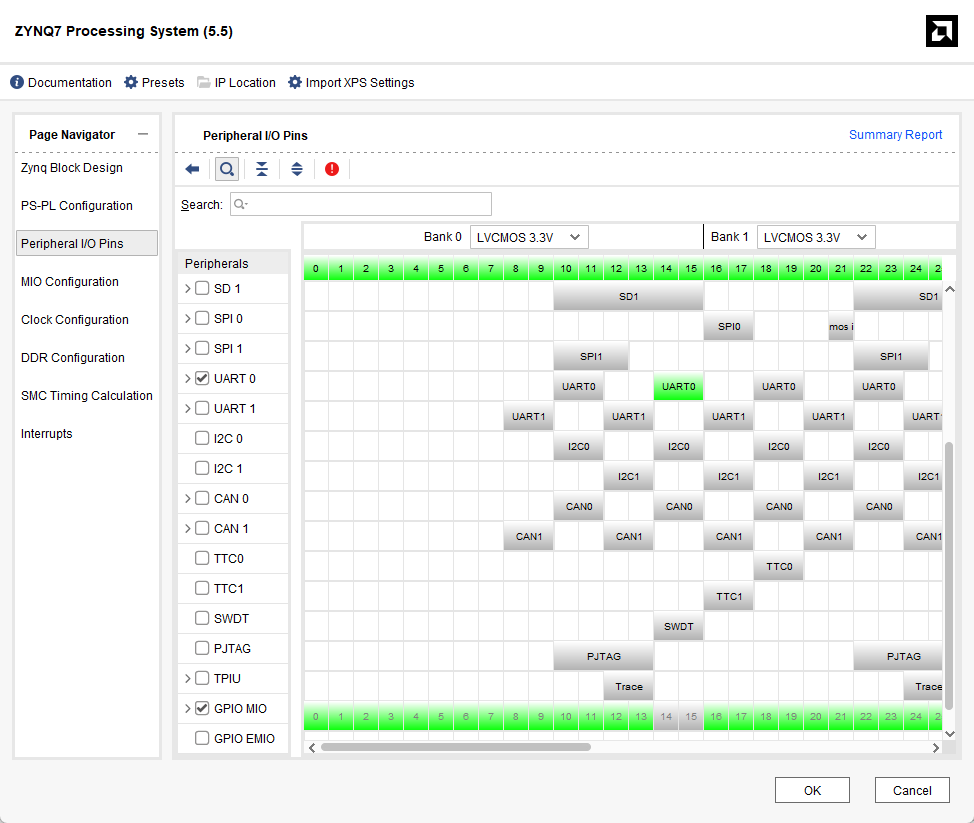The image size is (974, 823).
Task: Open SMC Timing Calculation page
Action: (86, 395)
